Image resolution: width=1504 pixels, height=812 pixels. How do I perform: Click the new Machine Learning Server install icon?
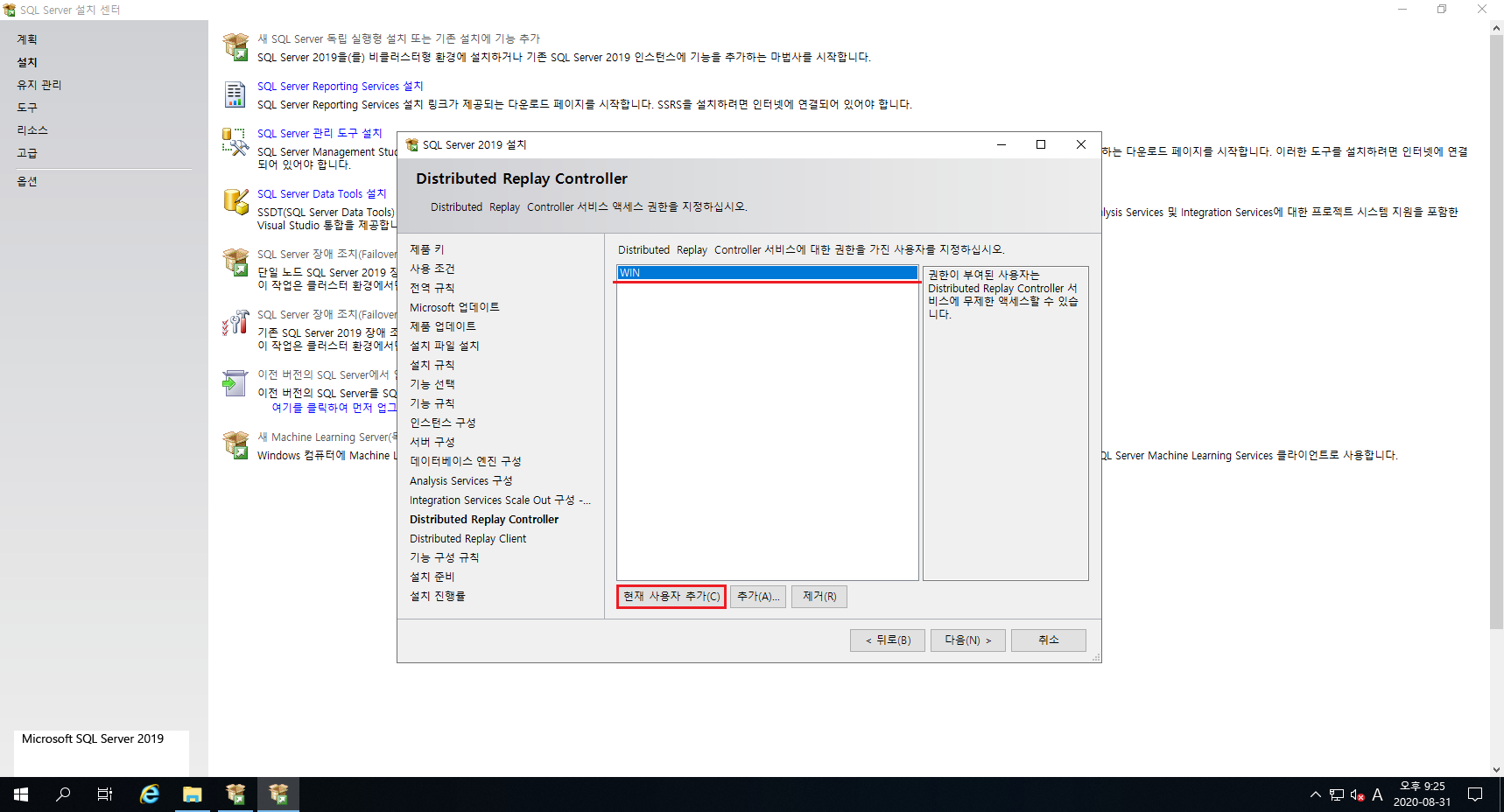(235, 445)
